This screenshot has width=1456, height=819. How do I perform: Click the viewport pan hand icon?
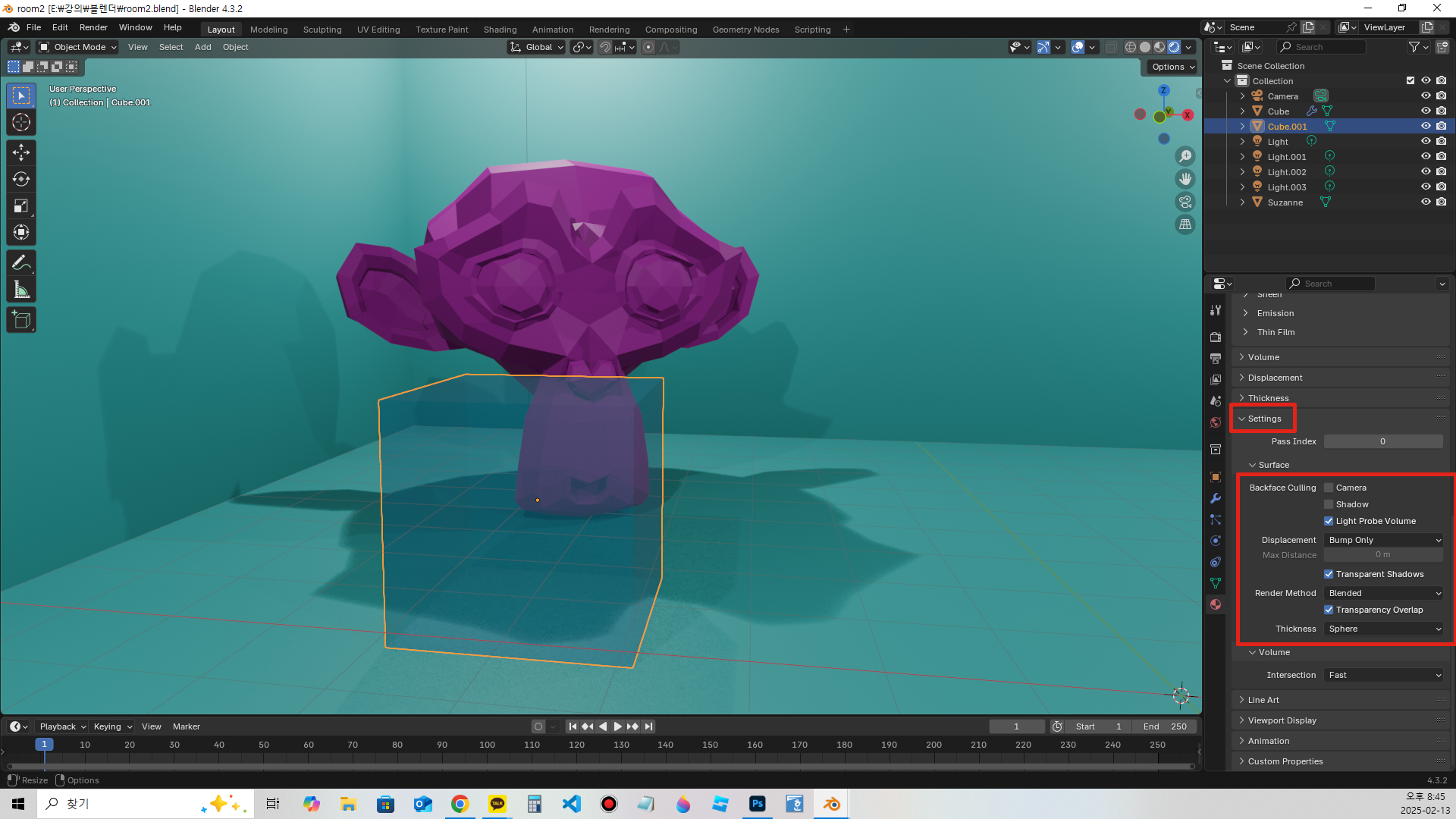tap(1185, 179)
